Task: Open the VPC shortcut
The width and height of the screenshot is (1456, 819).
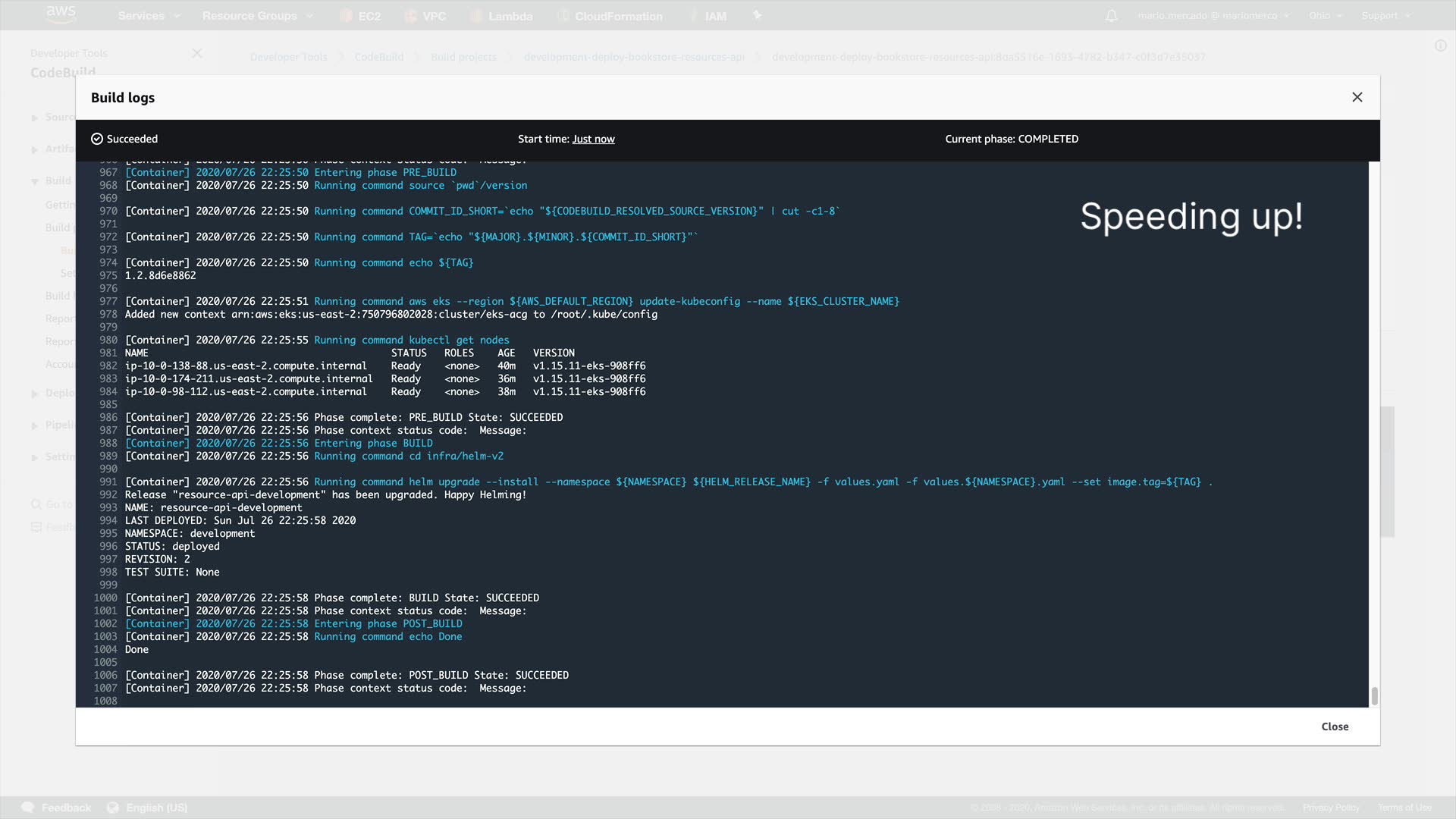Action: click(426, 15)
